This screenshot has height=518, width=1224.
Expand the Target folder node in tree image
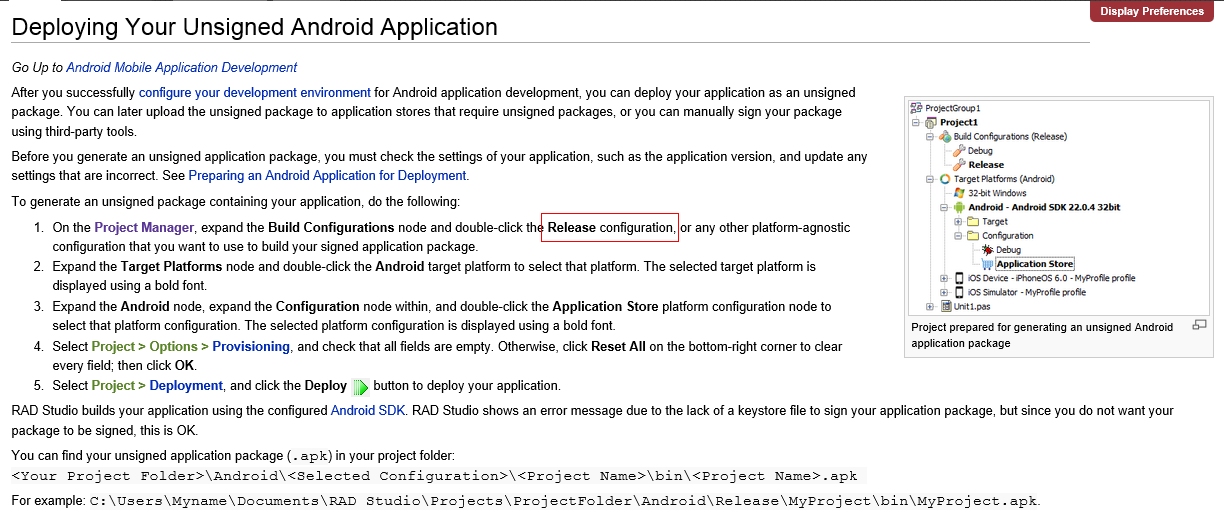click(x=958, y=221)
